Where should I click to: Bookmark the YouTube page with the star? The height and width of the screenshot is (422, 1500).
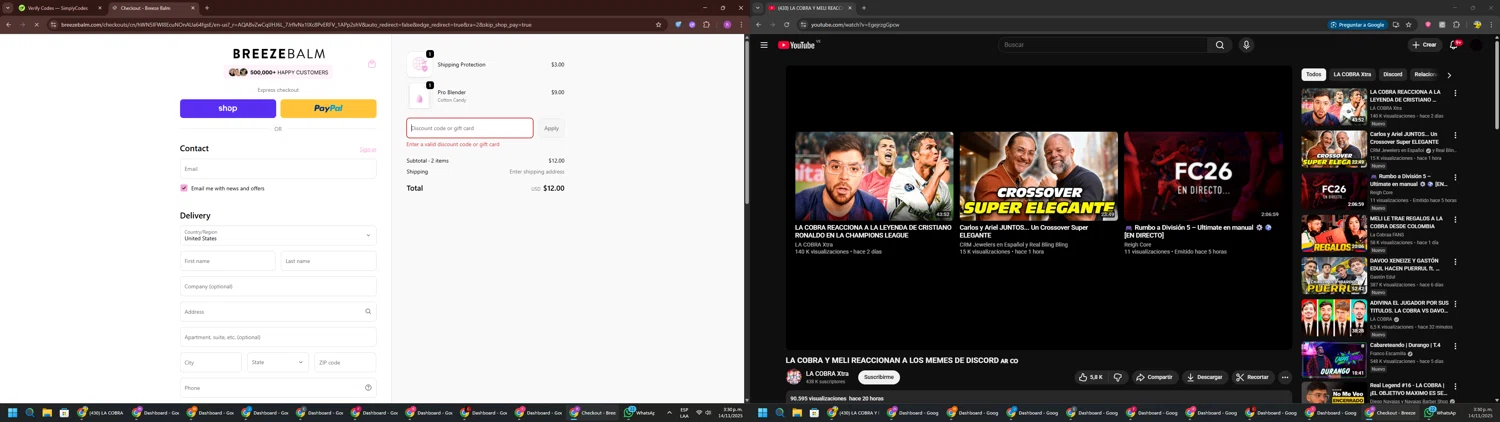click(x=1409, y=24)
